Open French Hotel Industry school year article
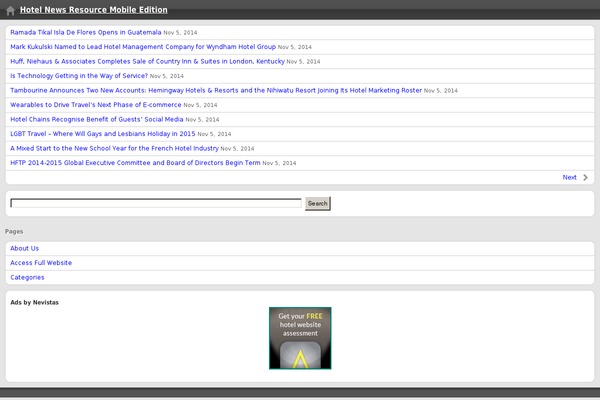 point(114,149)
